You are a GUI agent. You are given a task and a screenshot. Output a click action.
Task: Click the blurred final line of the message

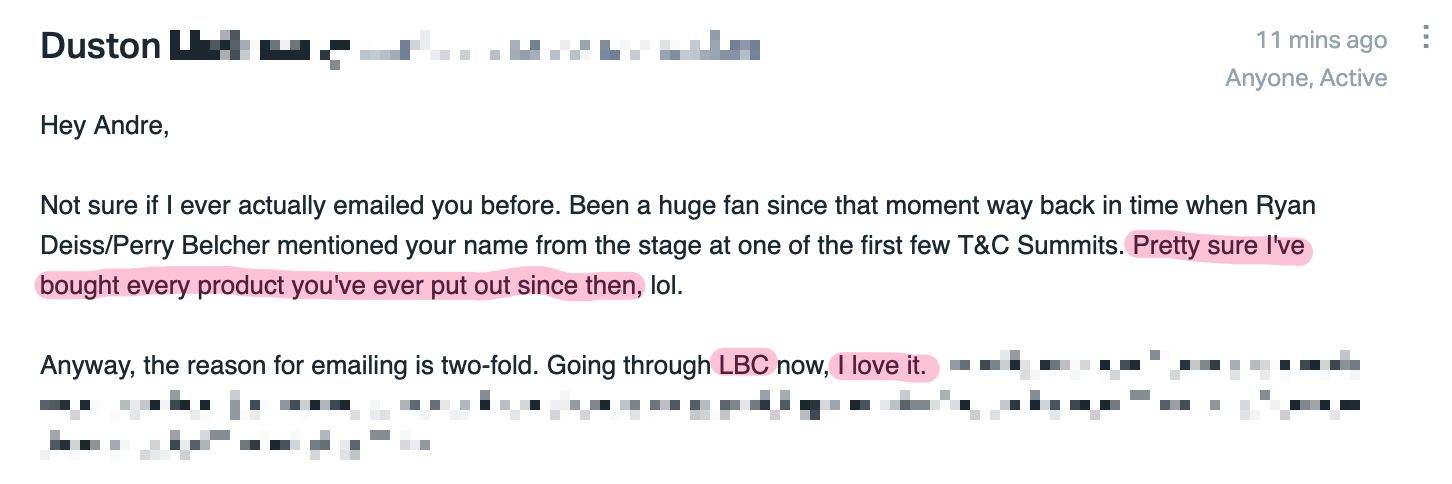[x=236, y=445]
